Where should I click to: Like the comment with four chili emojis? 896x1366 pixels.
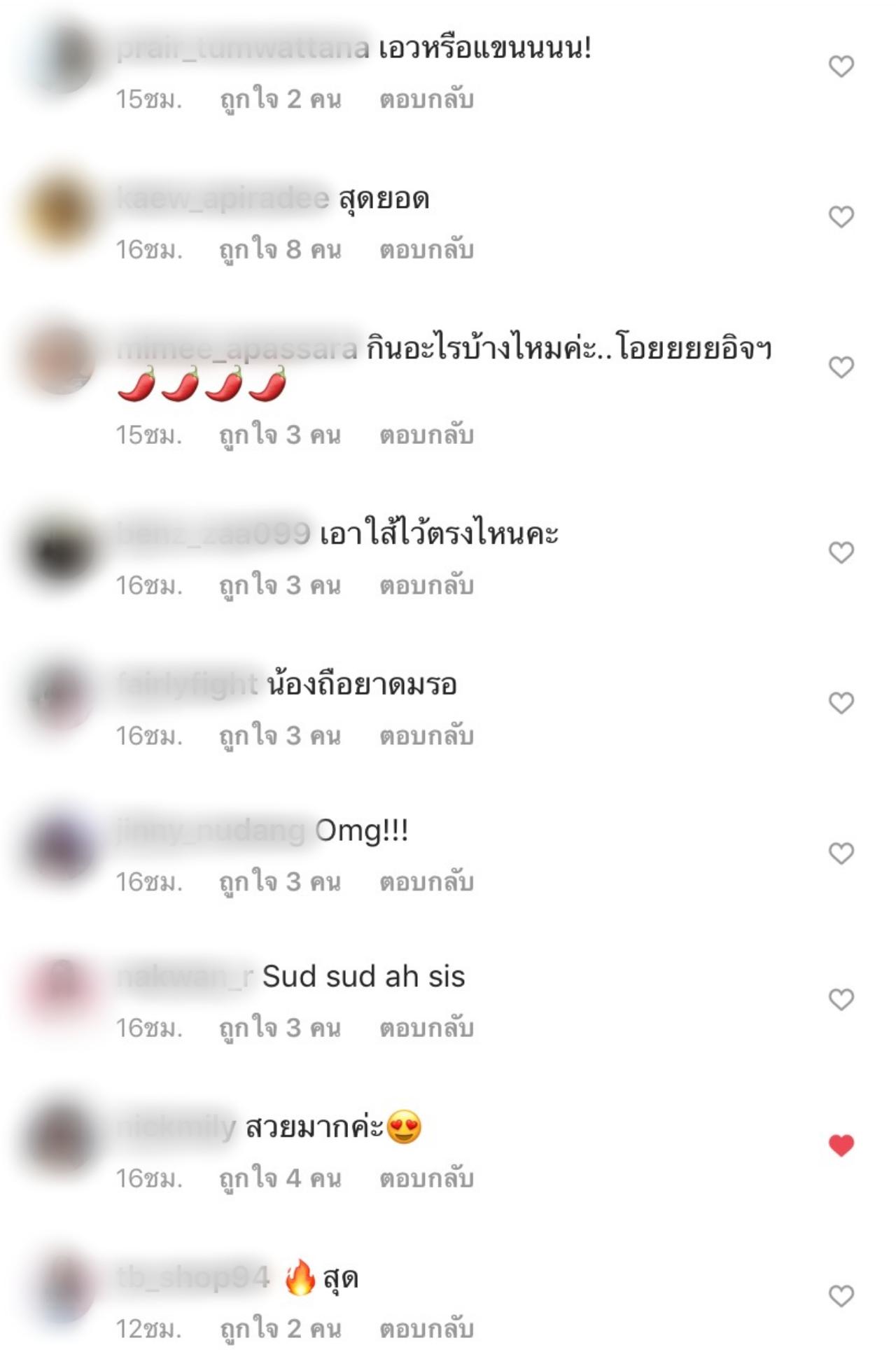coord(841,368)
